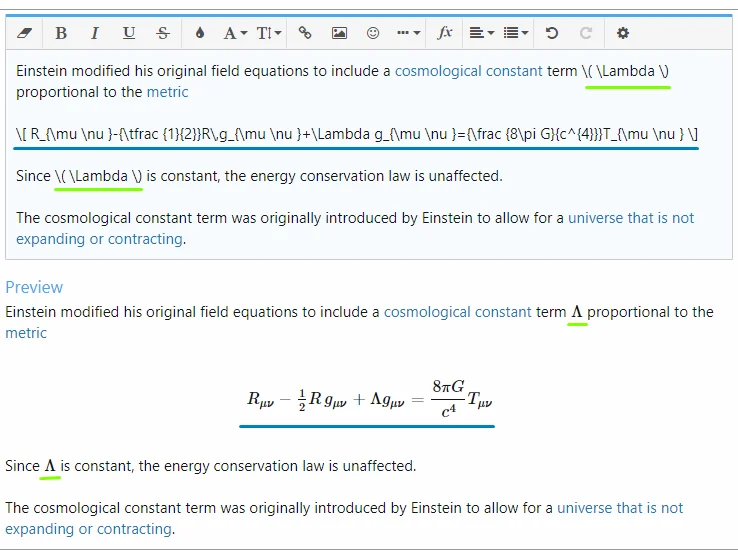This screenshot has width=738, height=560.
Task: Expand the font family dropdown
Action: point(235,33)
